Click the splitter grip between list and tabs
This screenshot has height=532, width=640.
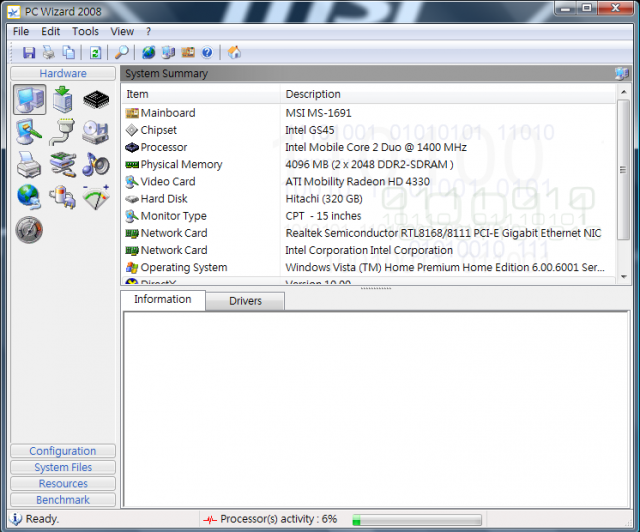[x=376, y=288]
